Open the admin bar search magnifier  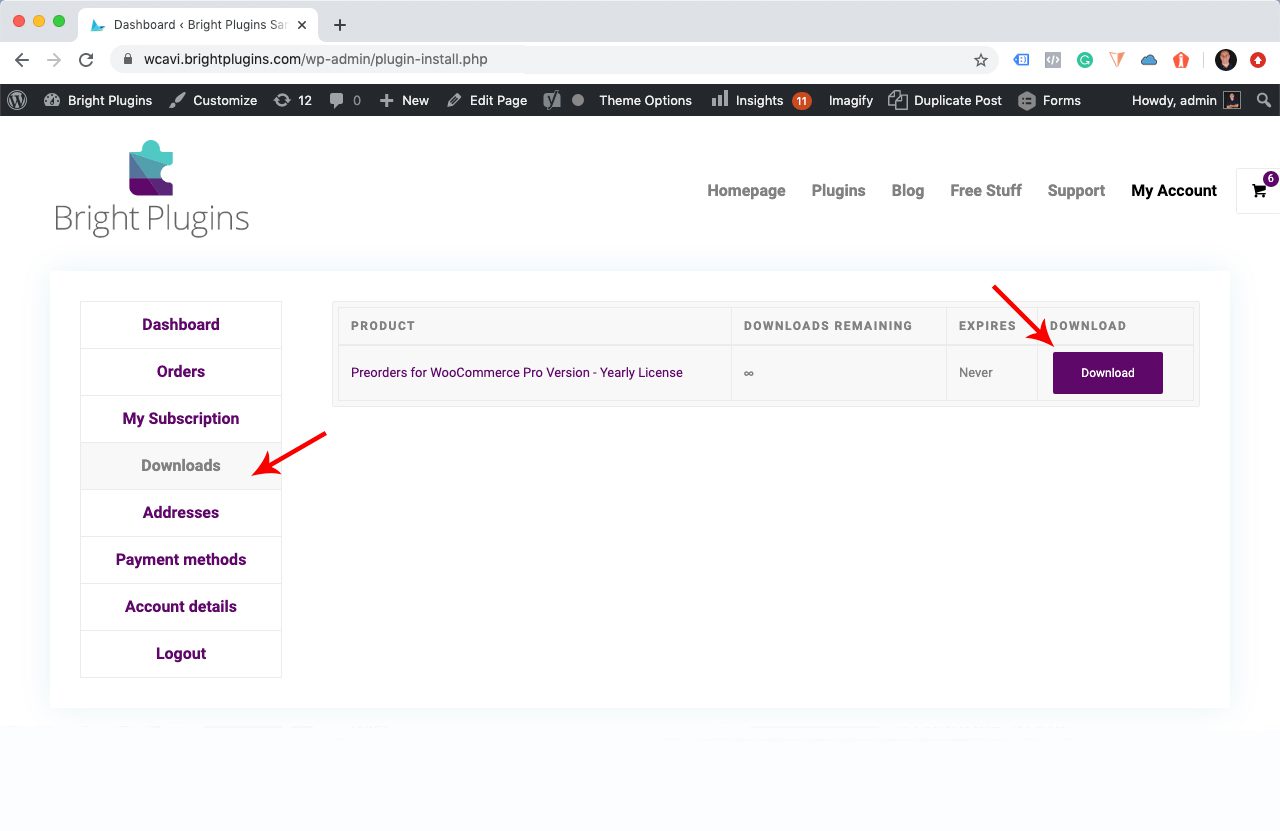tap(1263, 100)
